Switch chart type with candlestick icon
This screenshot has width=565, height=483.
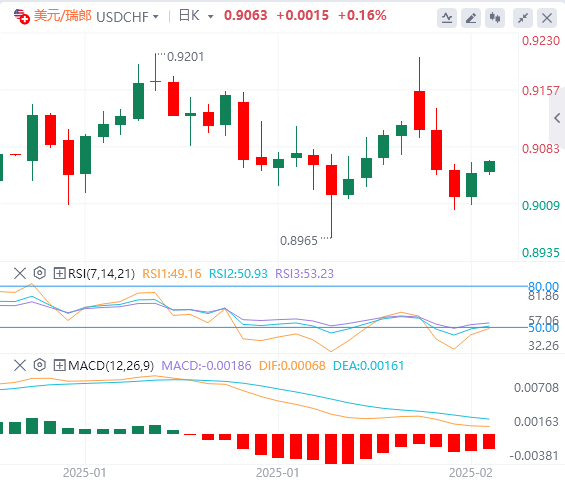(495, 18)
